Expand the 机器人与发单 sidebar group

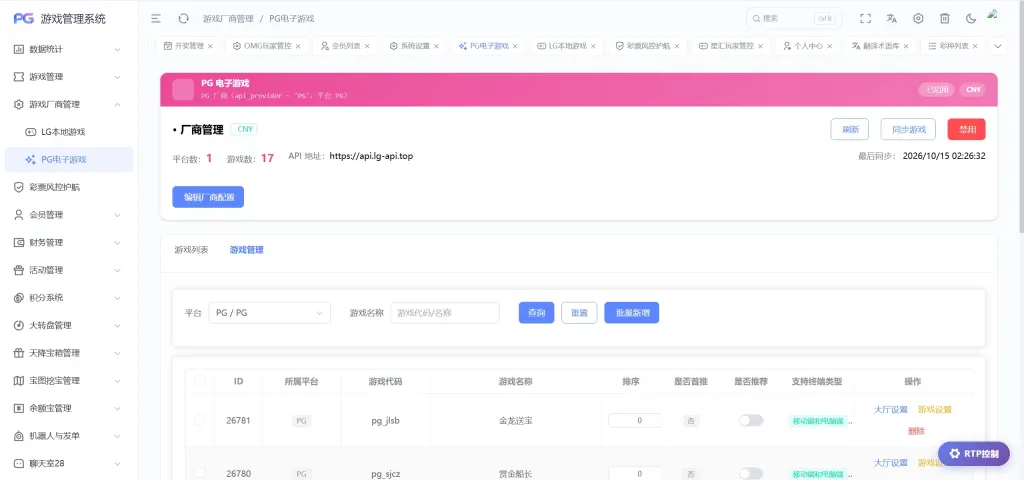click(118, 436)
